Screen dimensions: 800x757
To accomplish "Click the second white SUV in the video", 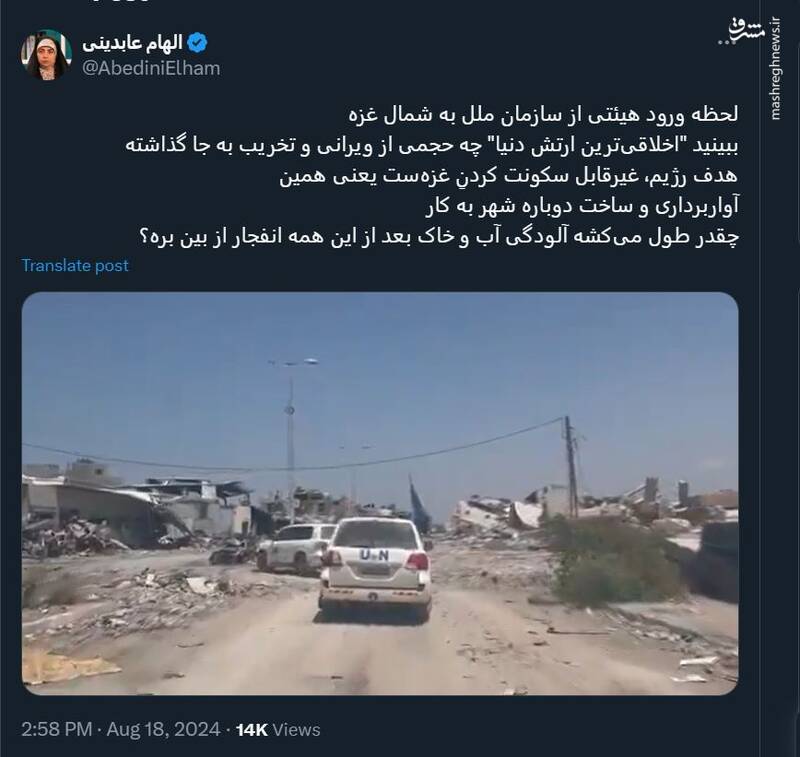I will point(296,548).
